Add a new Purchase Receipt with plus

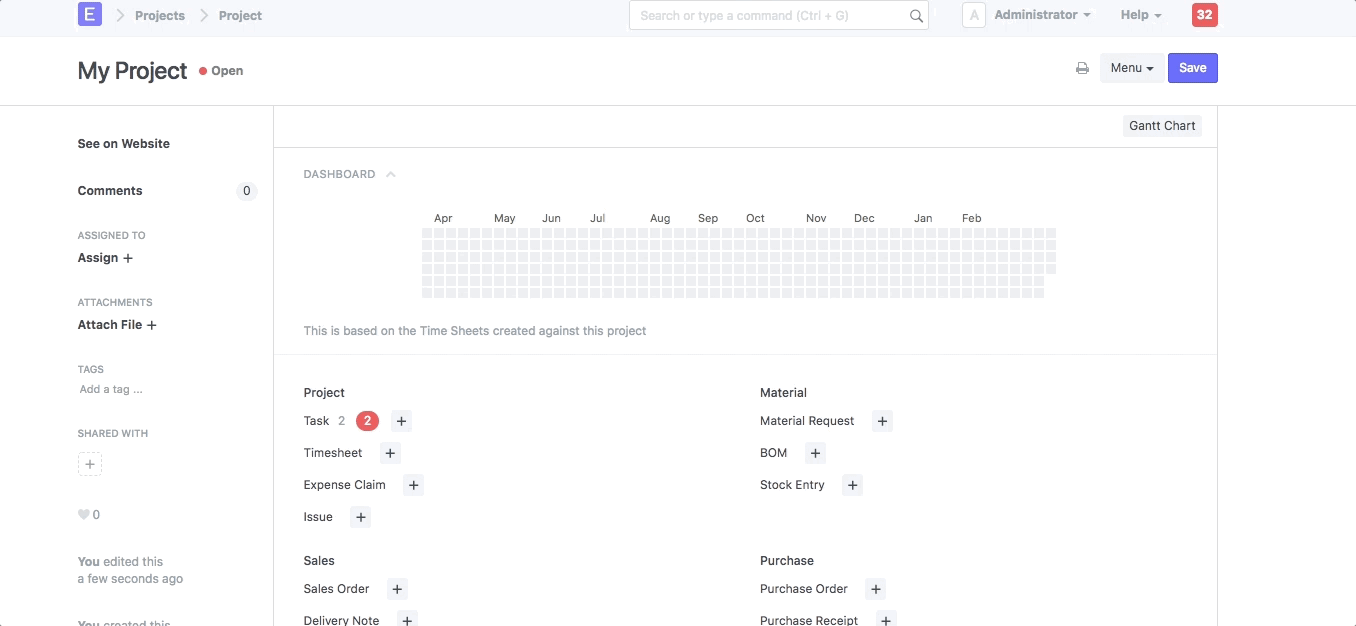pyautogui.click(x=886, y=620)
